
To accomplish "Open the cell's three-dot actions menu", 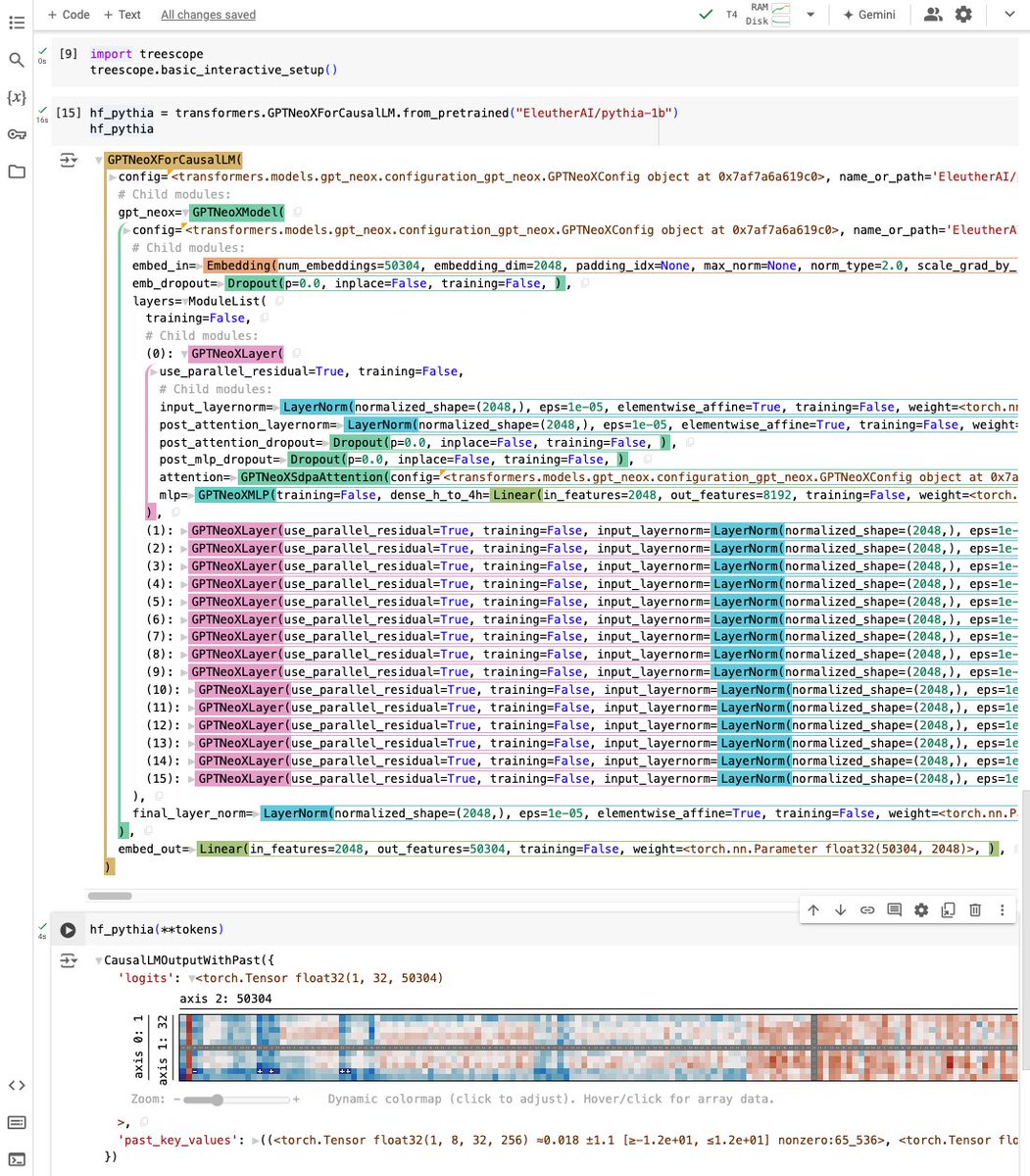I will click(1002, 909).
